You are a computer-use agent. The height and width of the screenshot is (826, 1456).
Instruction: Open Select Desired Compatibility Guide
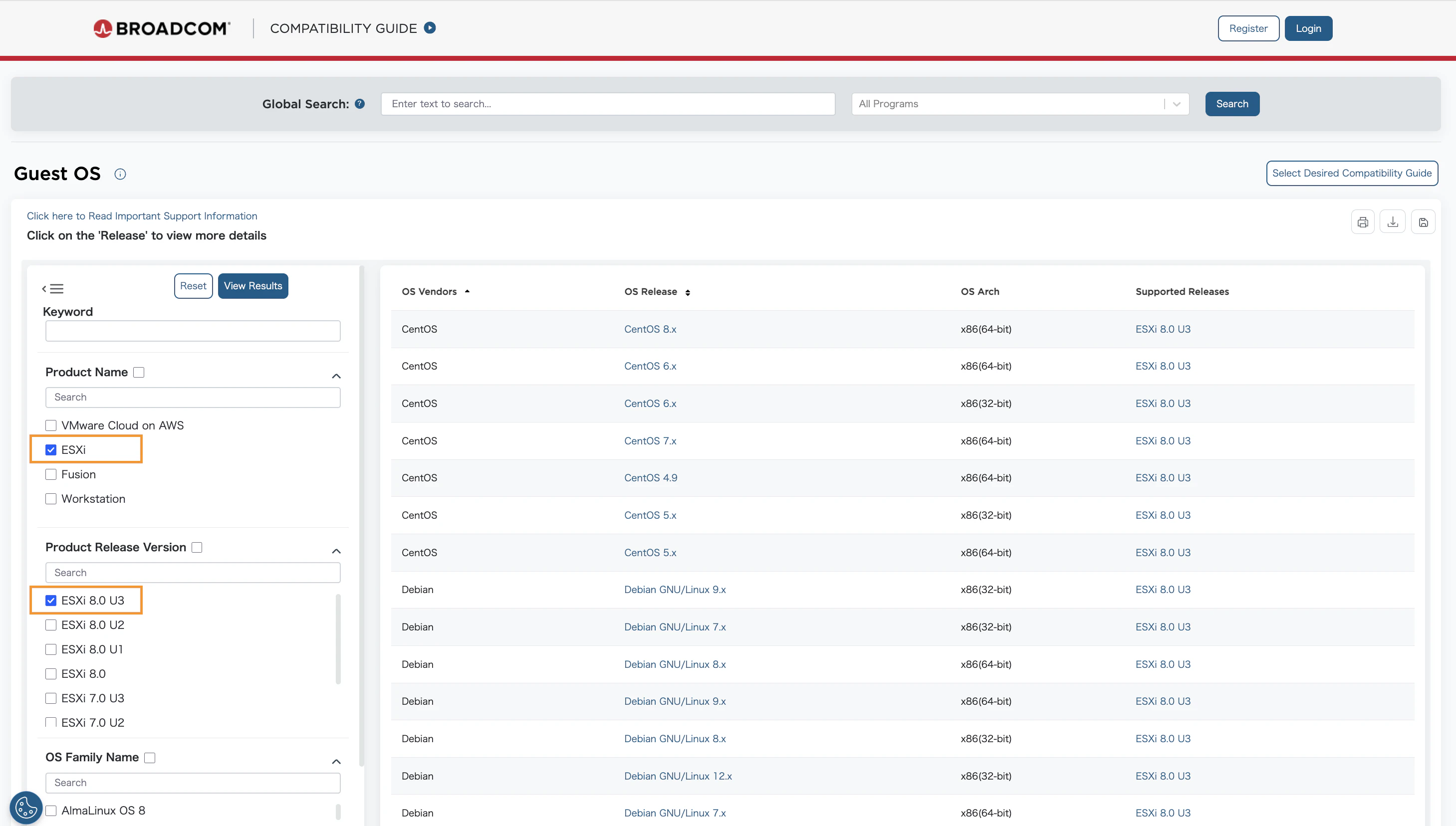[1352, 173]
